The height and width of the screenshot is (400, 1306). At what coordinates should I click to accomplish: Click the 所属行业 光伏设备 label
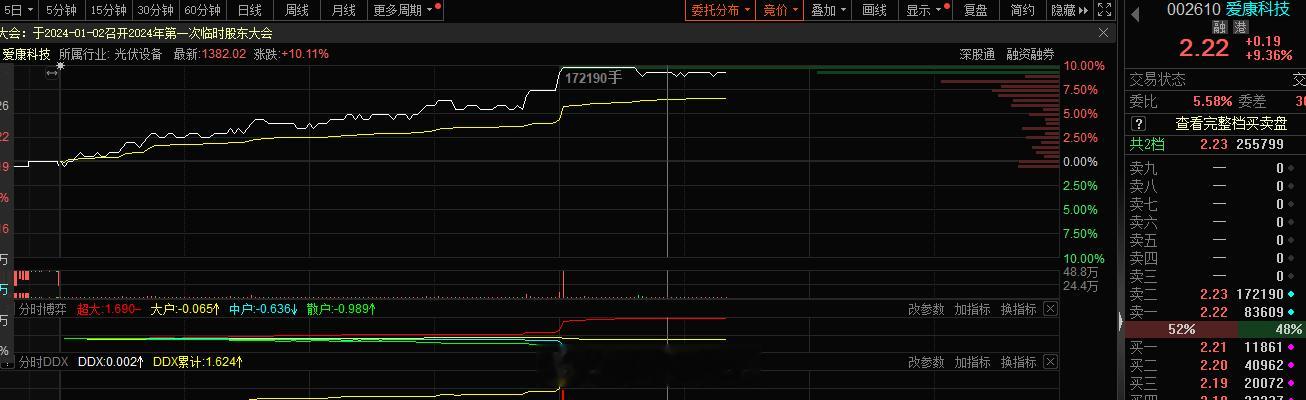click(110, 54)
